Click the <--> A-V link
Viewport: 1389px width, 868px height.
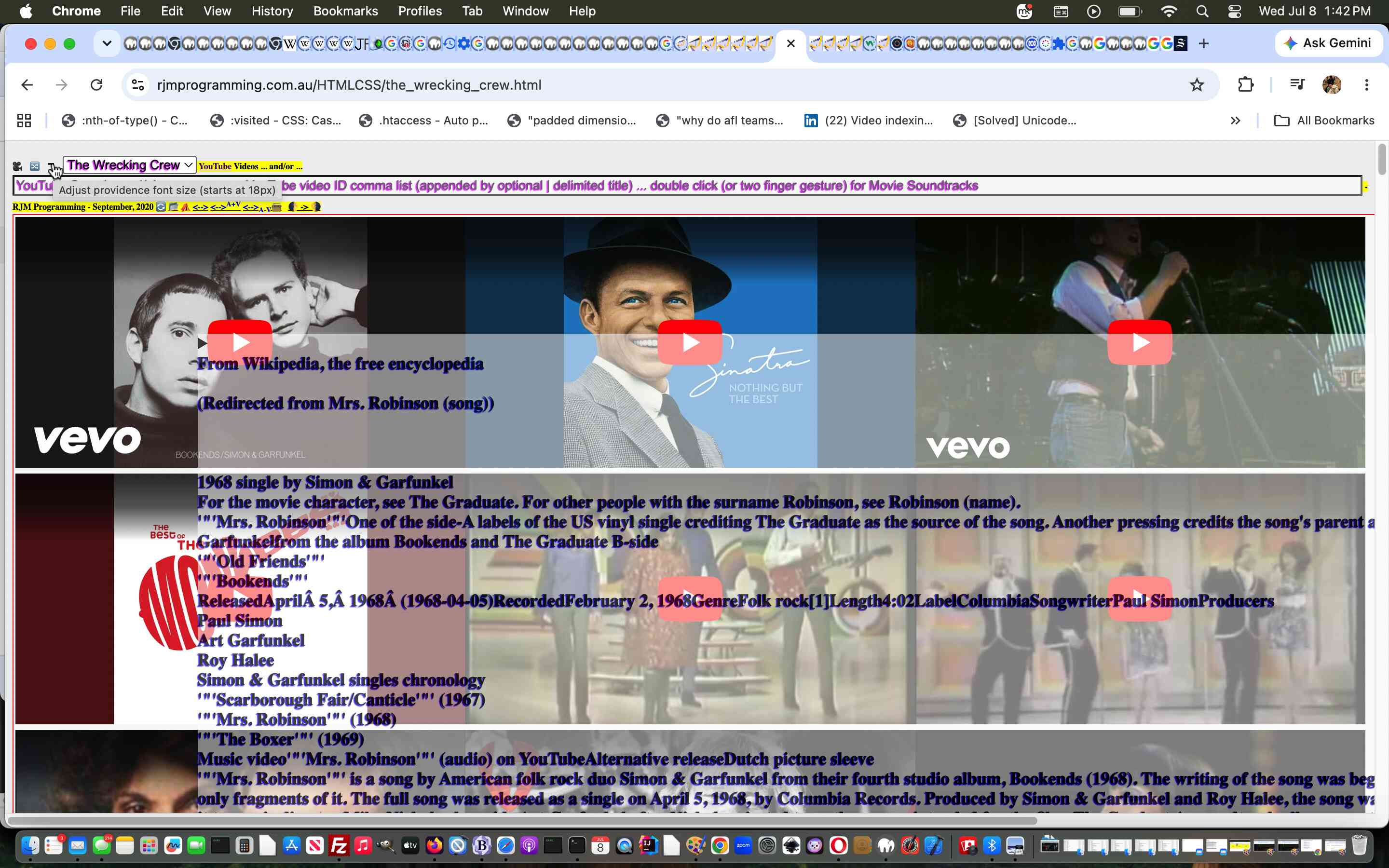pos(257,208)
